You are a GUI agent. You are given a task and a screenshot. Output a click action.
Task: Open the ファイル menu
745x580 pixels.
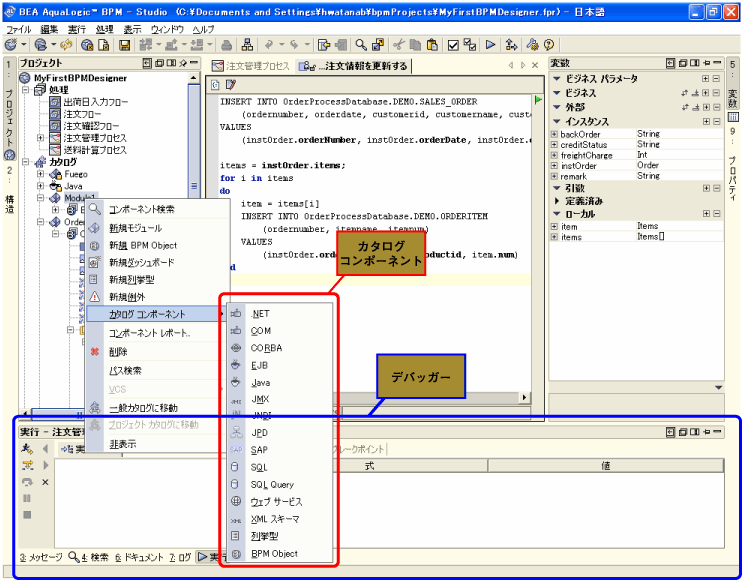(x=19, y=29)
